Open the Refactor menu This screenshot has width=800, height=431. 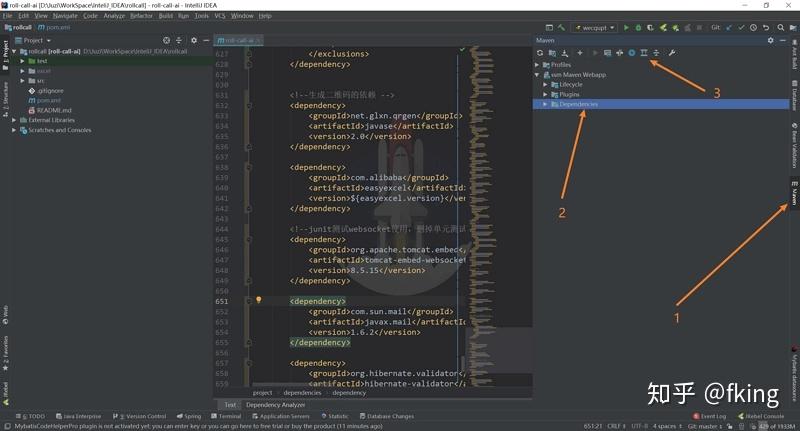pos(141,16)
